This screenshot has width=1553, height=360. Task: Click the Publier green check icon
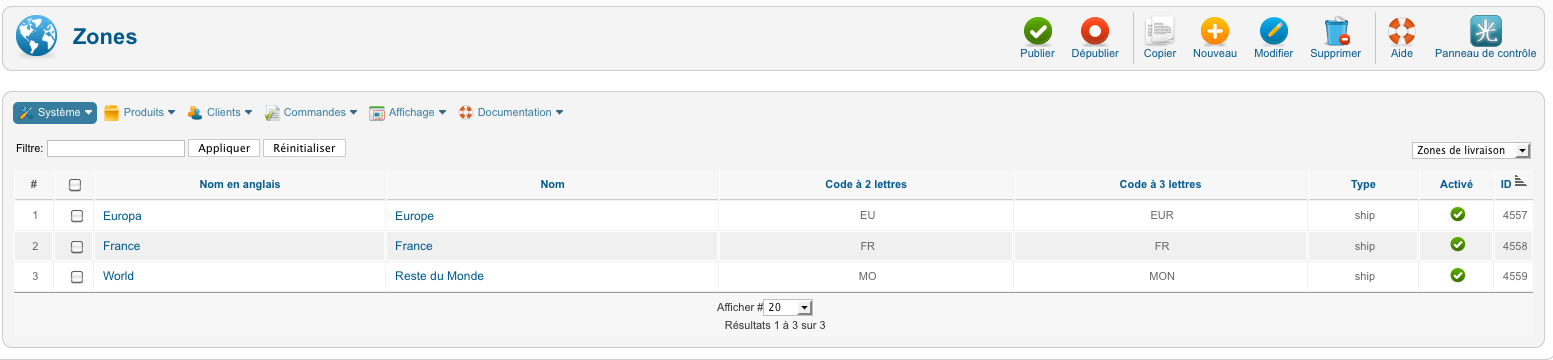point(1037,31)
